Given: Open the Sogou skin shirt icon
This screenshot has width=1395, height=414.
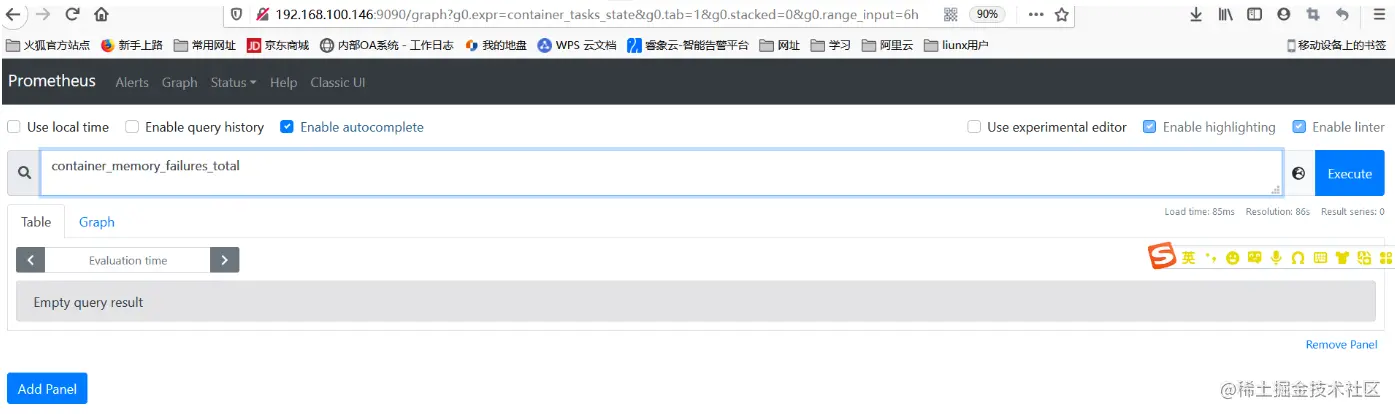Looking at the screenshot, I should pos(1342,257).
